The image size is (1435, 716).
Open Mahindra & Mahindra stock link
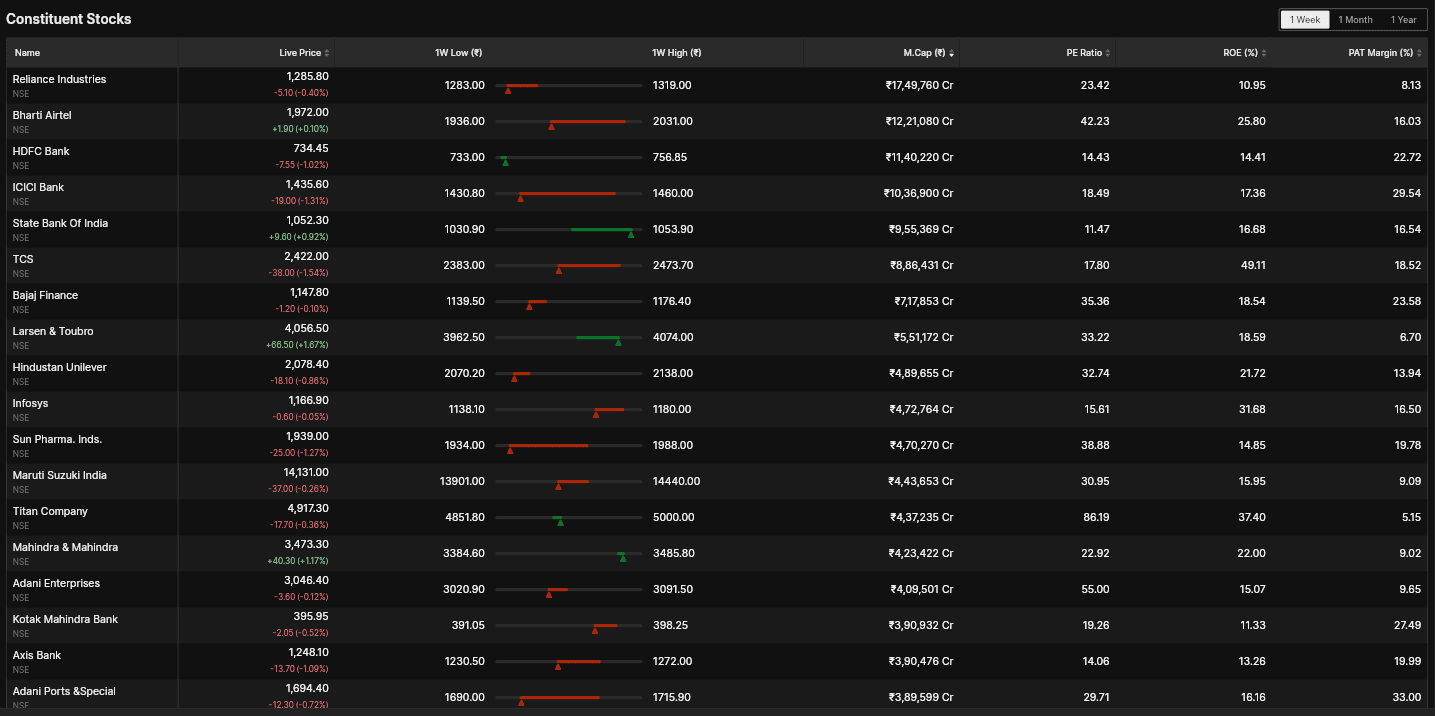(x=65, y=547)
